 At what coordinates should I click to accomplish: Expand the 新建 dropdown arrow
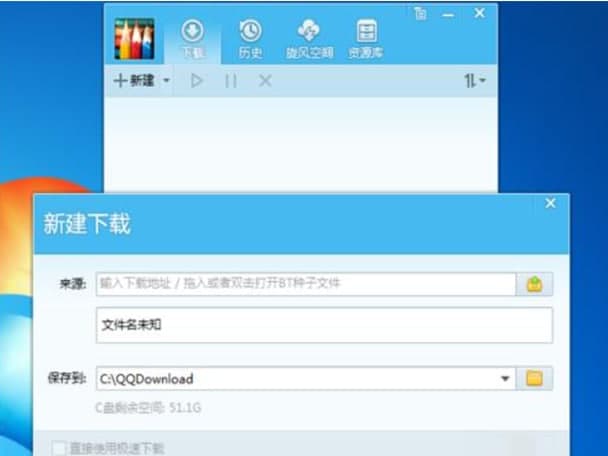166,81
